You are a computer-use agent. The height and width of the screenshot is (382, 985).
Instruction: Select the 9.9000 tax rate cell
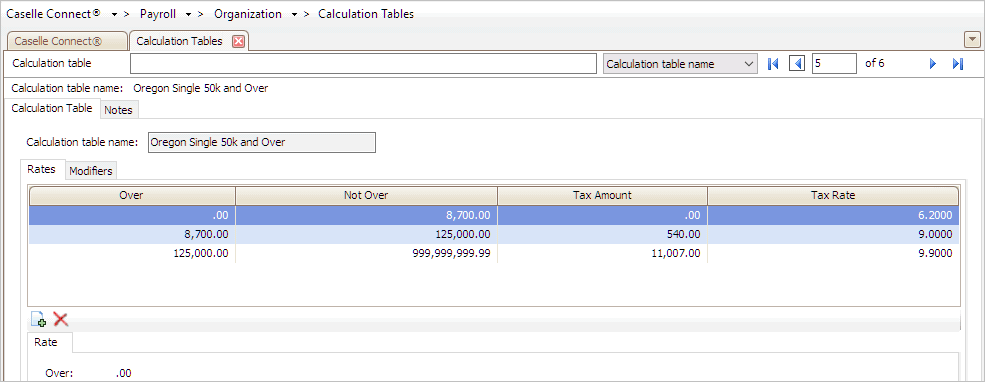coord(833,253)
